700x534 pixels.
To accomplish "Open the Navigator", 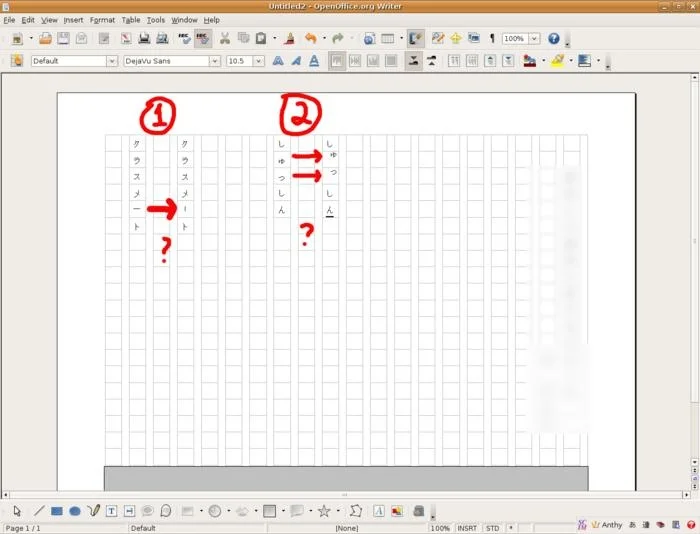I will coord(456,39).
